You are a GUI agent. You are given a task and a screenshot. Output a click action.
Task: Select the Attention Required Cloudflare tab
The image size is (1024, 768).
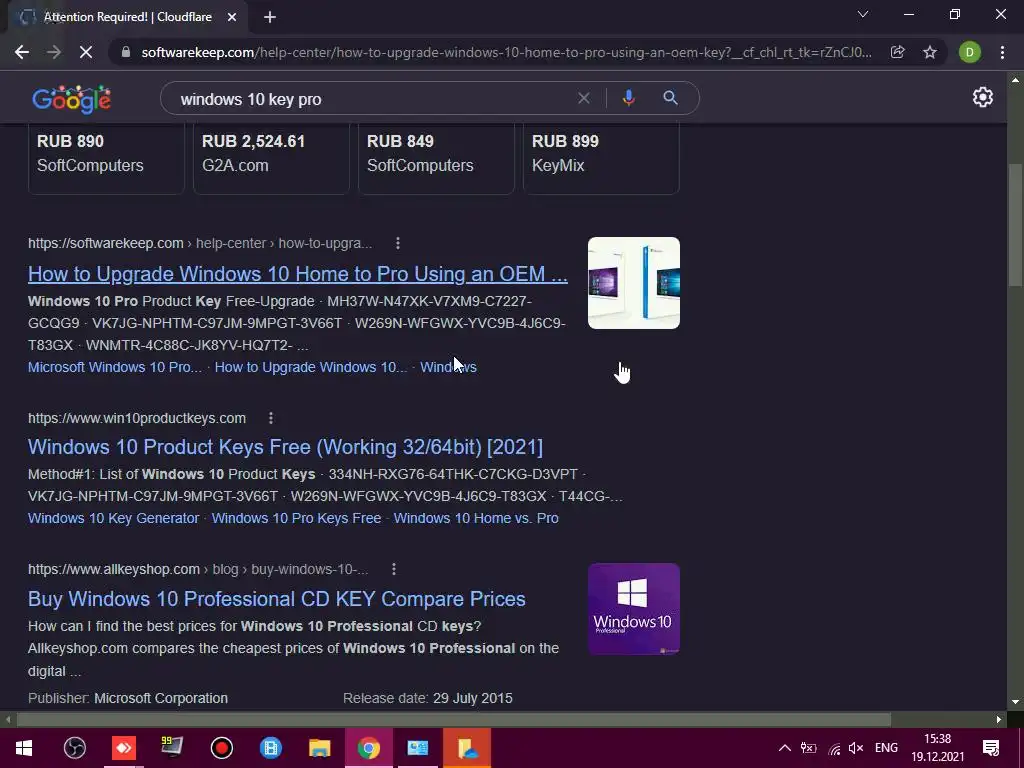tap(127, 18)
